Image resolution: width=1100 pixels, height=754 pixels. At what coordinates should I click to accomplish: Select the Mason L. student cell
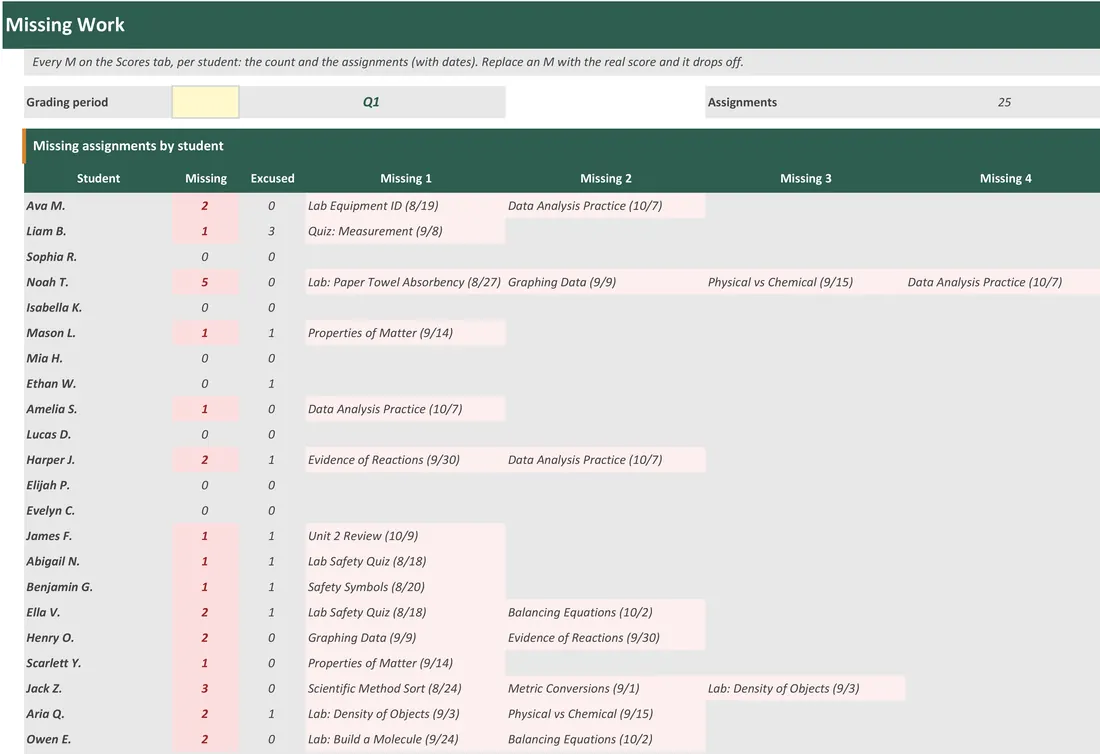98,332
